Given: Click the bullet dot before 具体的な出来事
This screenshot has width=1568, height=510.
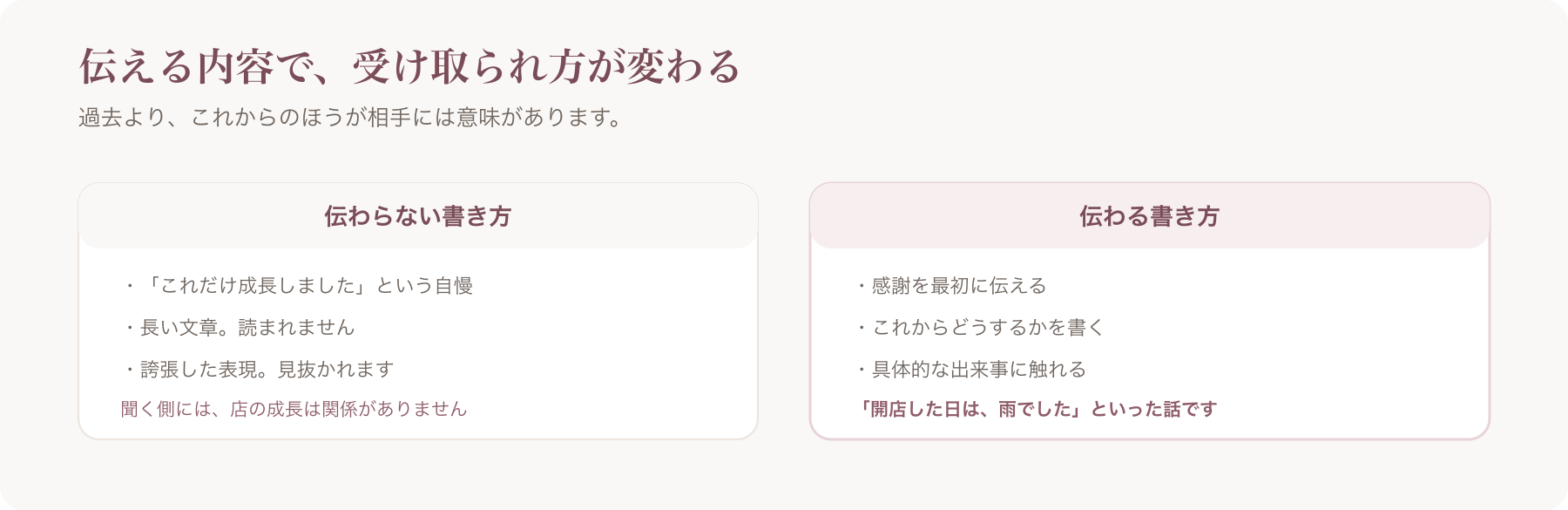Looking at the screenshot, I should click(x=862, y=370).
